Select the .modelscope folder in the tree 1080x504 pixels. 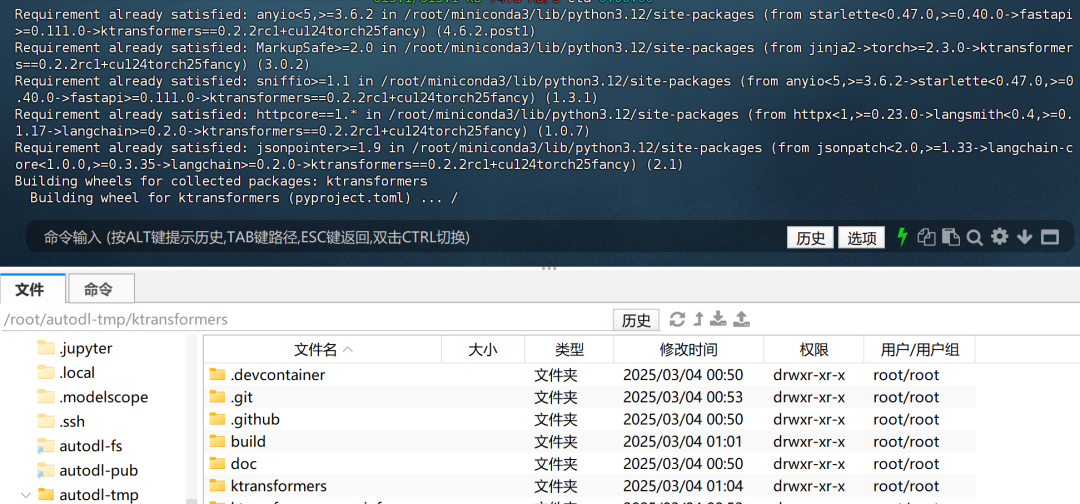point(103,397)
